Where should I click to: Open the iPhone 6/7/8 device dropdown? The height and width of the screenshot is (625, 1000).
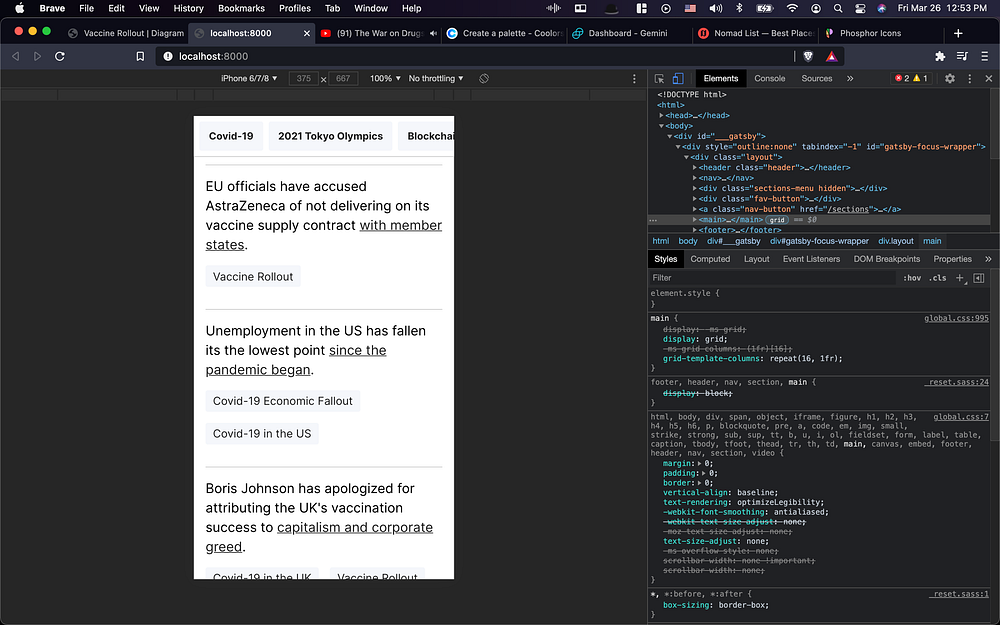coord(249,78)
